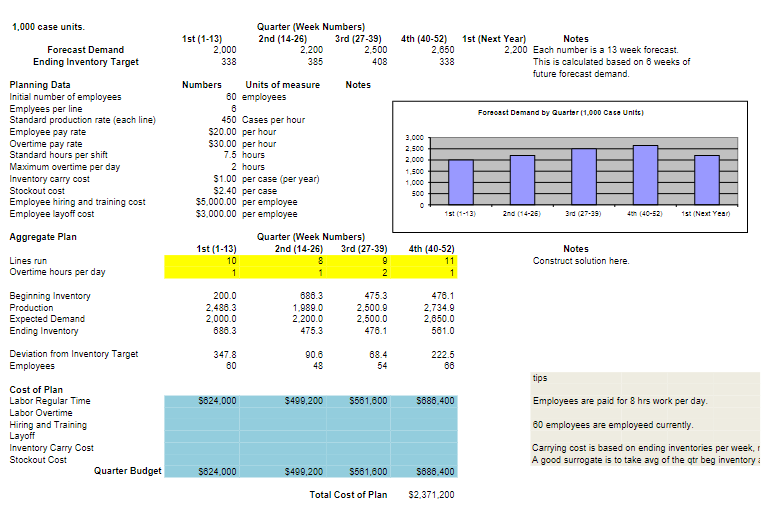Viewport: 780px width, 515px height.
Task: Select the 3rd quarter Lines run cell showing 9
Action: click(x=358, y=261)
